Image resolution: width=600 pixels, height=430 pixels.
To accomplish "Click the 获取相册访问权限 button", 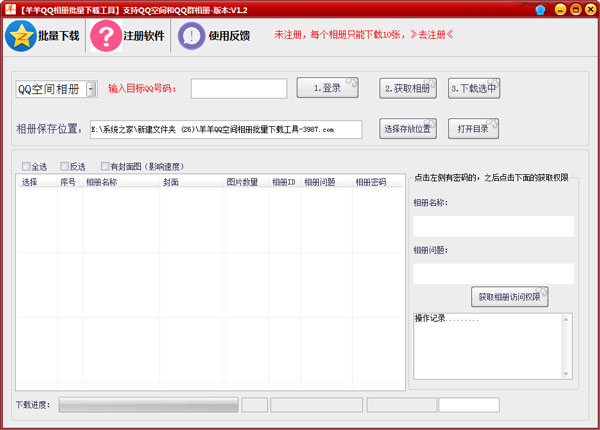I will click(510, 297).
